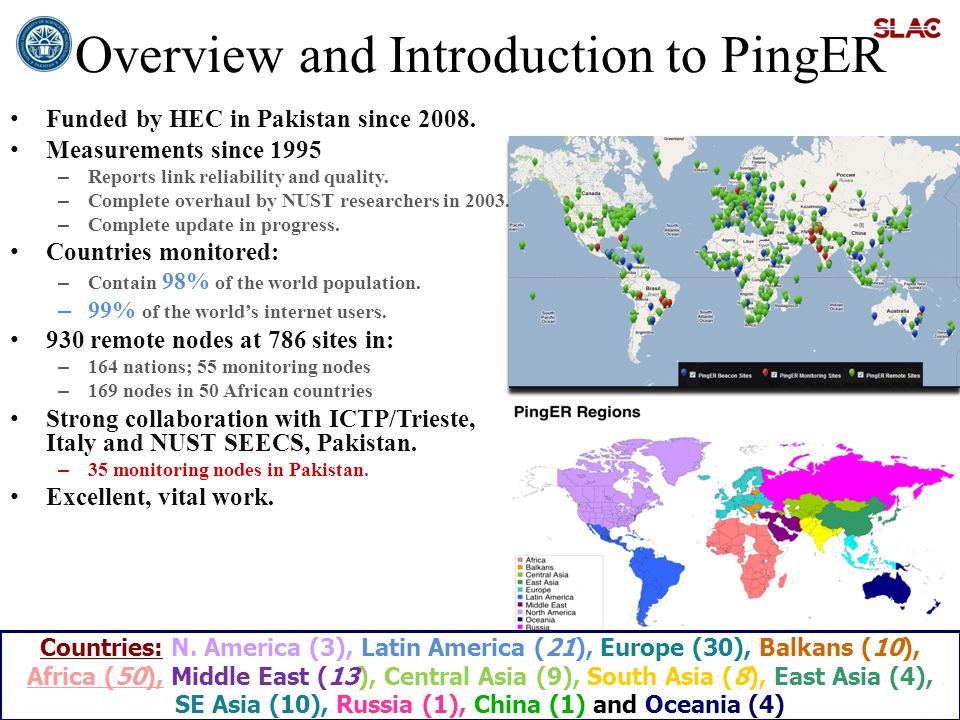Toggle the PingER Monitoring Sites checkbox

tap(774, 375)
